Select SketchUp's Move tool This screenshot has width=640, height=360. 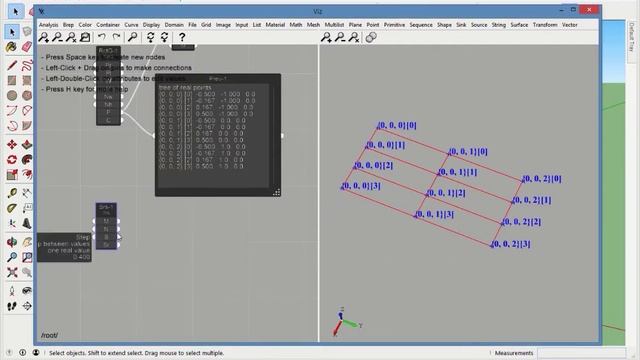(x=12, y=144)
